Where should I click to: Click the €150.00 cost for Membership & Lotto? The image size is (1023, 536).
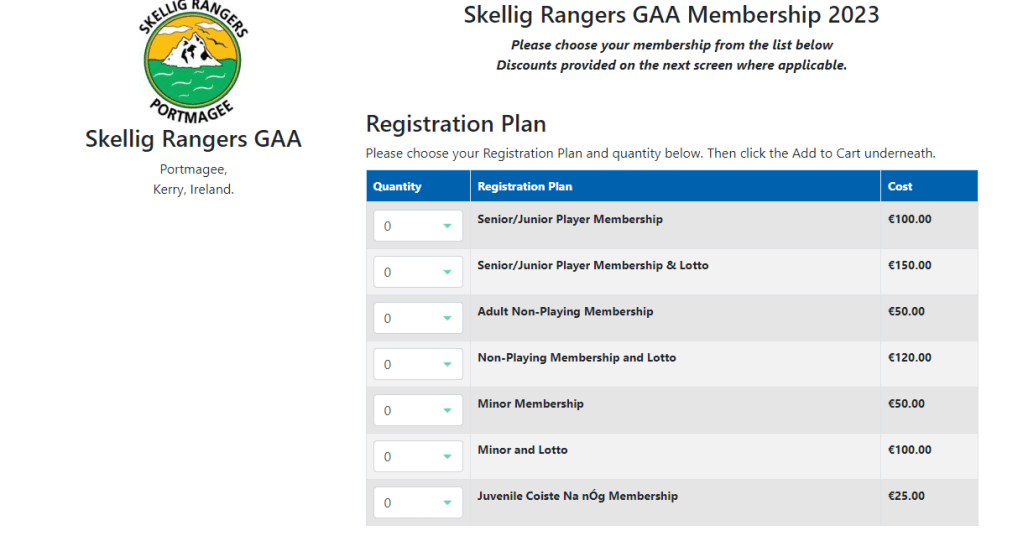[909, 265]
